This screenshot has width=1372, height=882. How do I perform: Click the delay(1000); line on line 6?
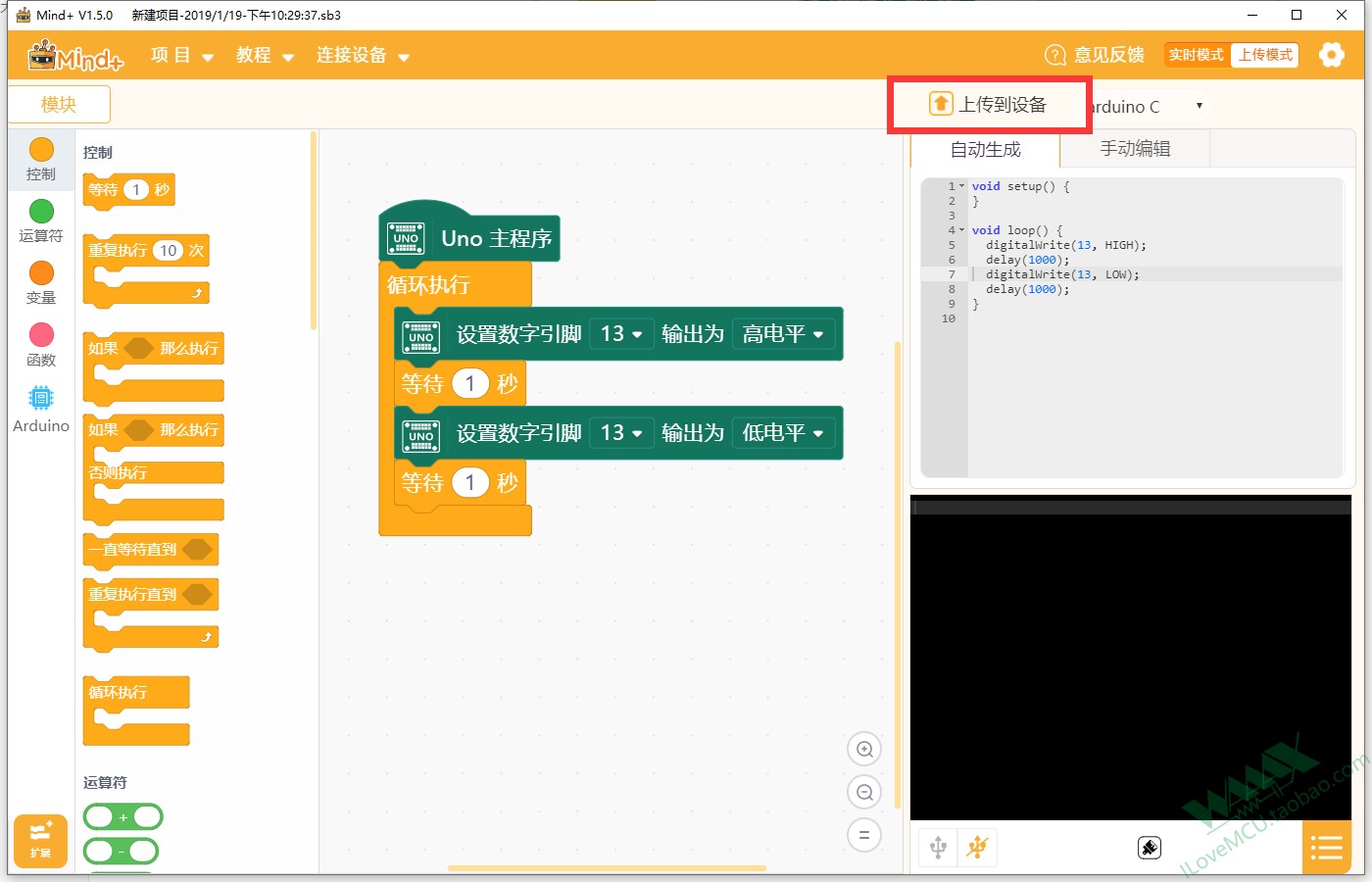(x=1027, y=260)
